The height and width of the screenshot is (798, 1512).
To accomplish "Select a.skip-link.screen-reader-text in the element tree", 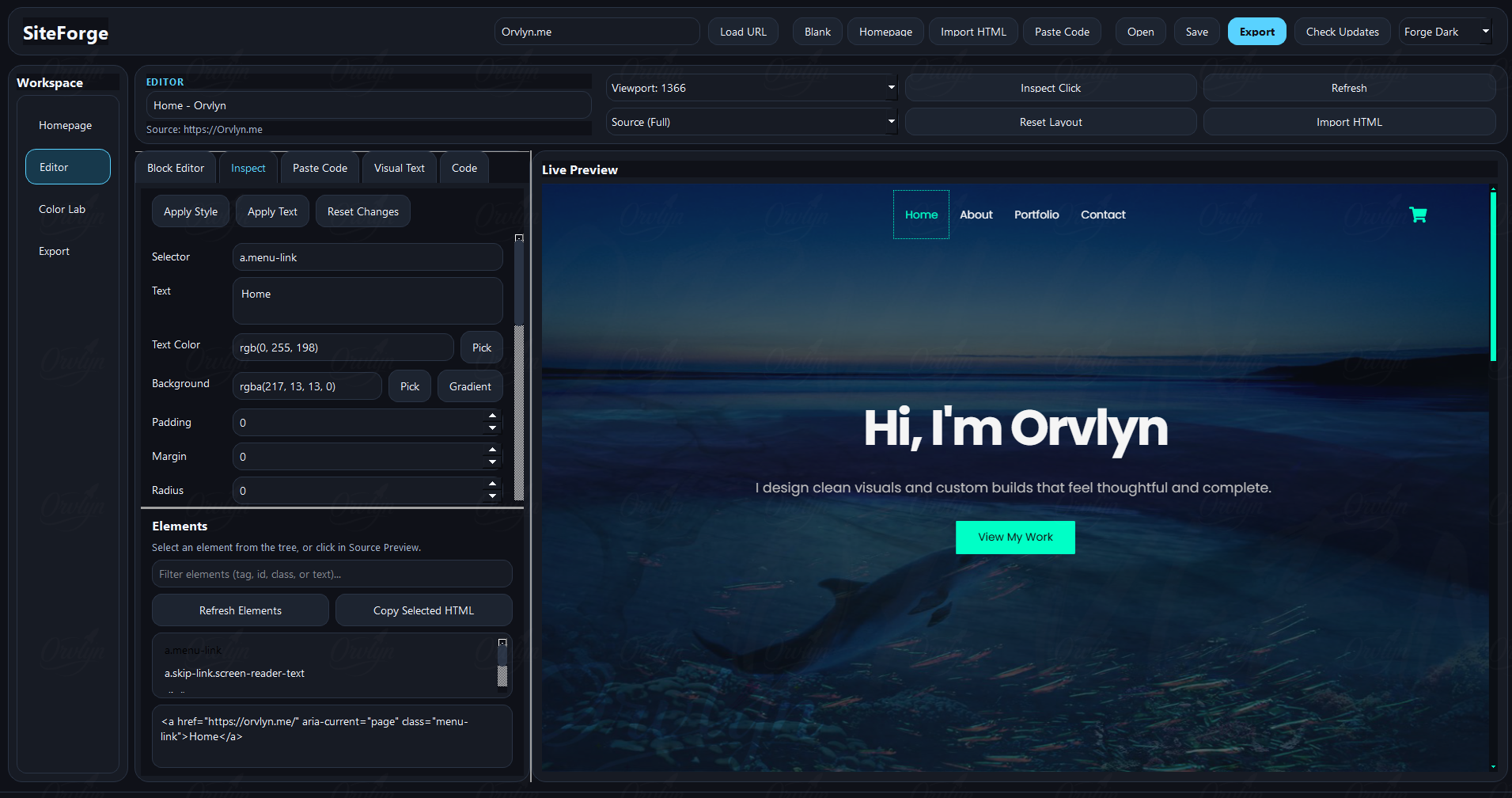I will [234, 673].
